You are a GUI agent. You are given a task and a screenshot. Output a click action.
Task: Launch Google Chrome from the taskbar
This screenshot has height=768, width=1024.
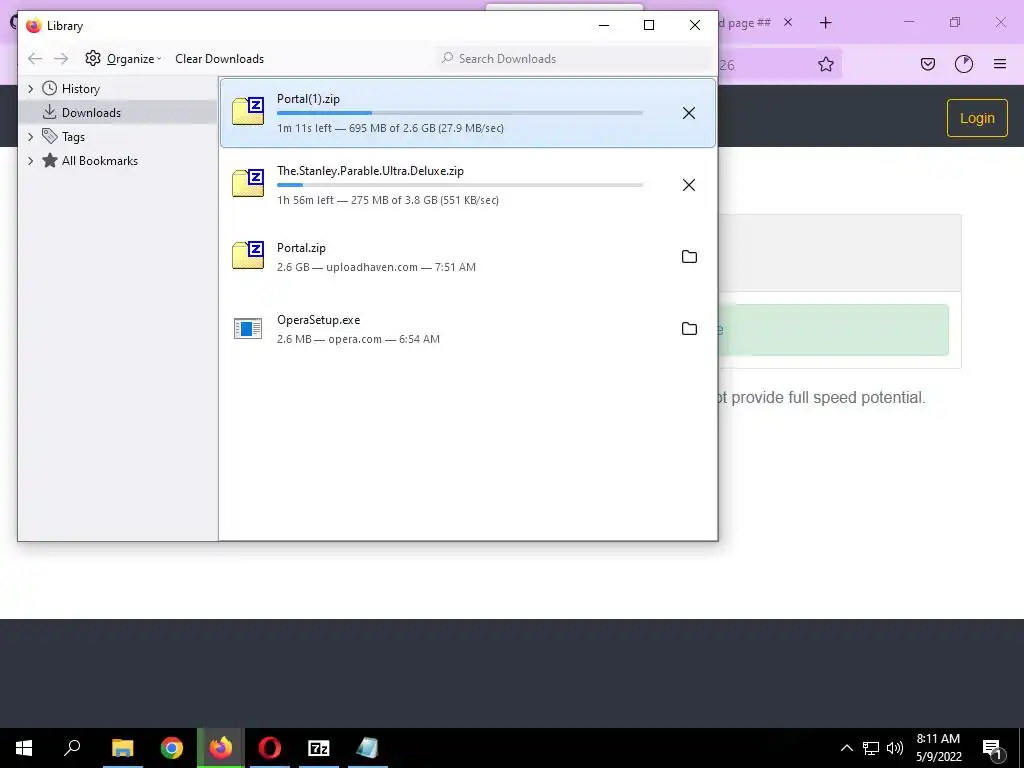point(172,748)
